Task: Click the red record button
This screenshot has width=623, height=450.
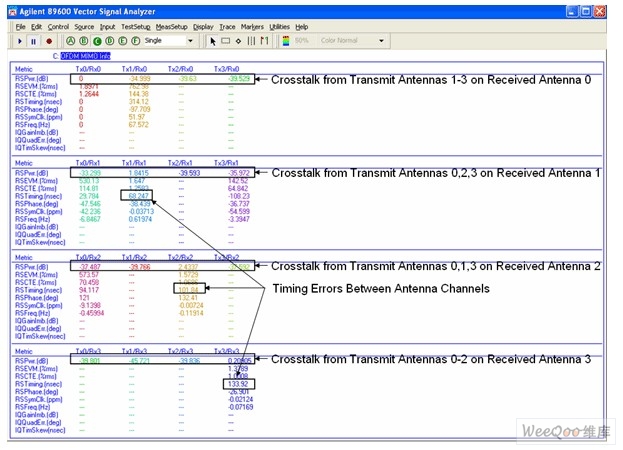Action: click(49, 41)
